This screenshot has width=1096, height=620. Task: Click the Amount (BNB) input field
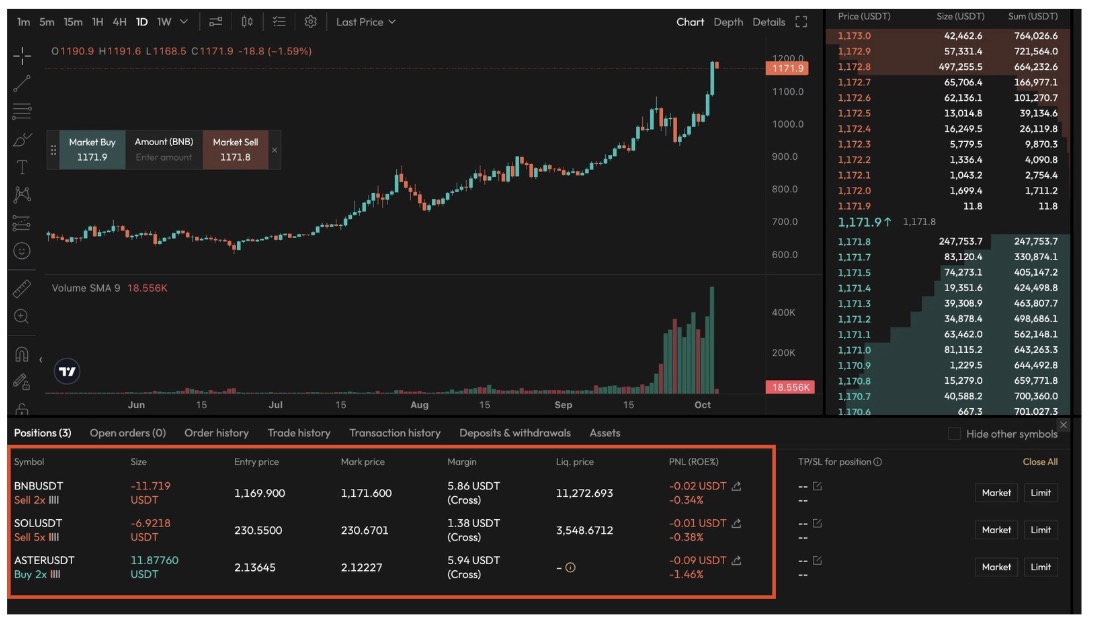[164, 157]
